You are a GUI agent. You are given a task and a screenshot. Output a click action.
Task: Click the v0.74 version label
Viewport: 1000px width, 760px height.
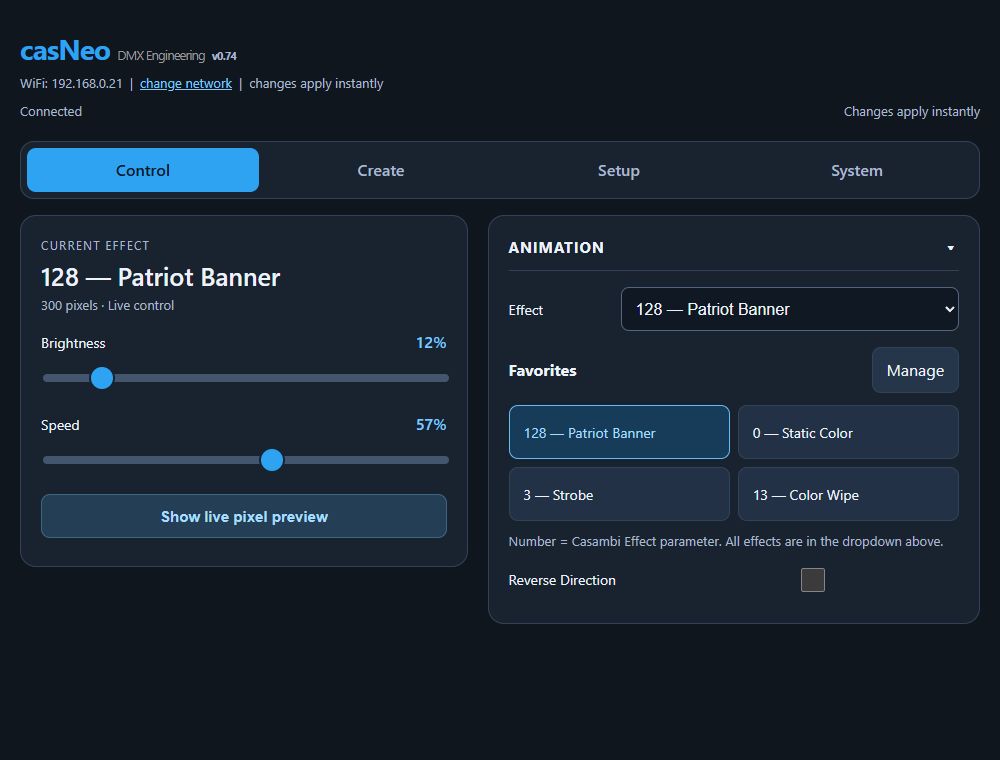(224, 56)
